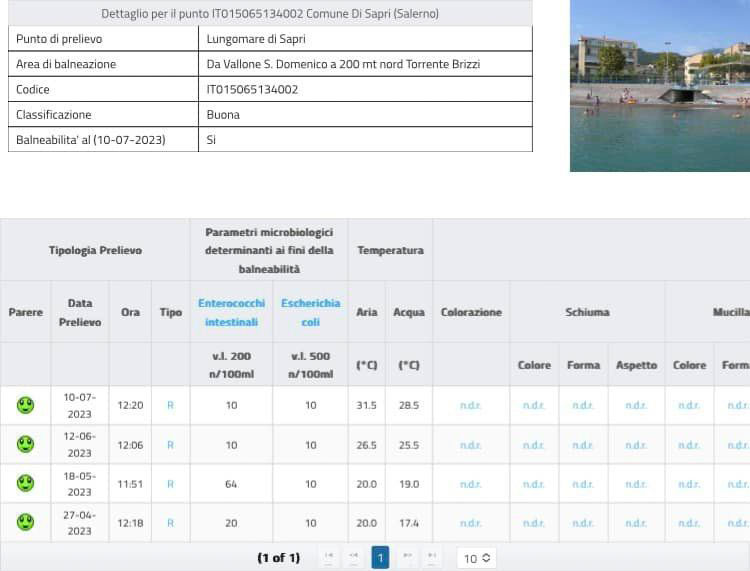The width and height of the screenshot is (750, 571).
Task: Click the Tipo column header
Action: click(171, 312)
